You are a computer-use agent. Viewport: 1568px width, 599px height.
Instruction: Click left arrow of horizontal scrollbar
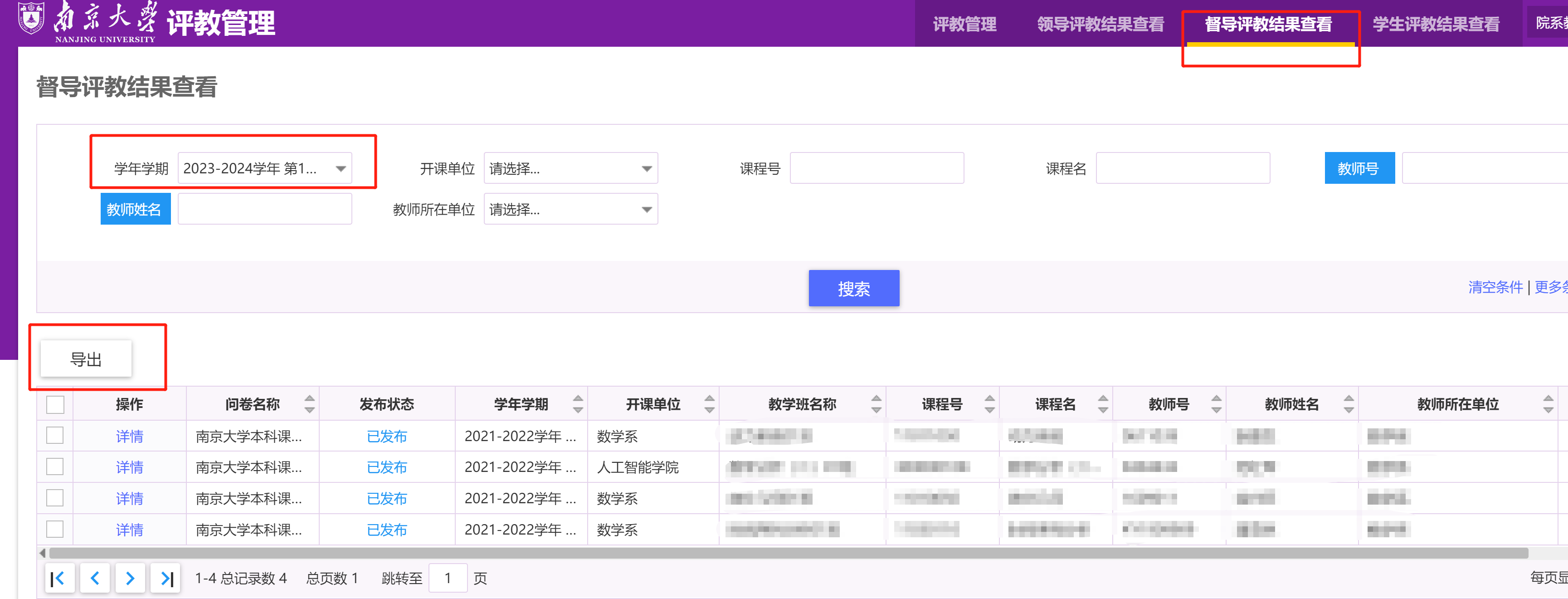[43, 553]
